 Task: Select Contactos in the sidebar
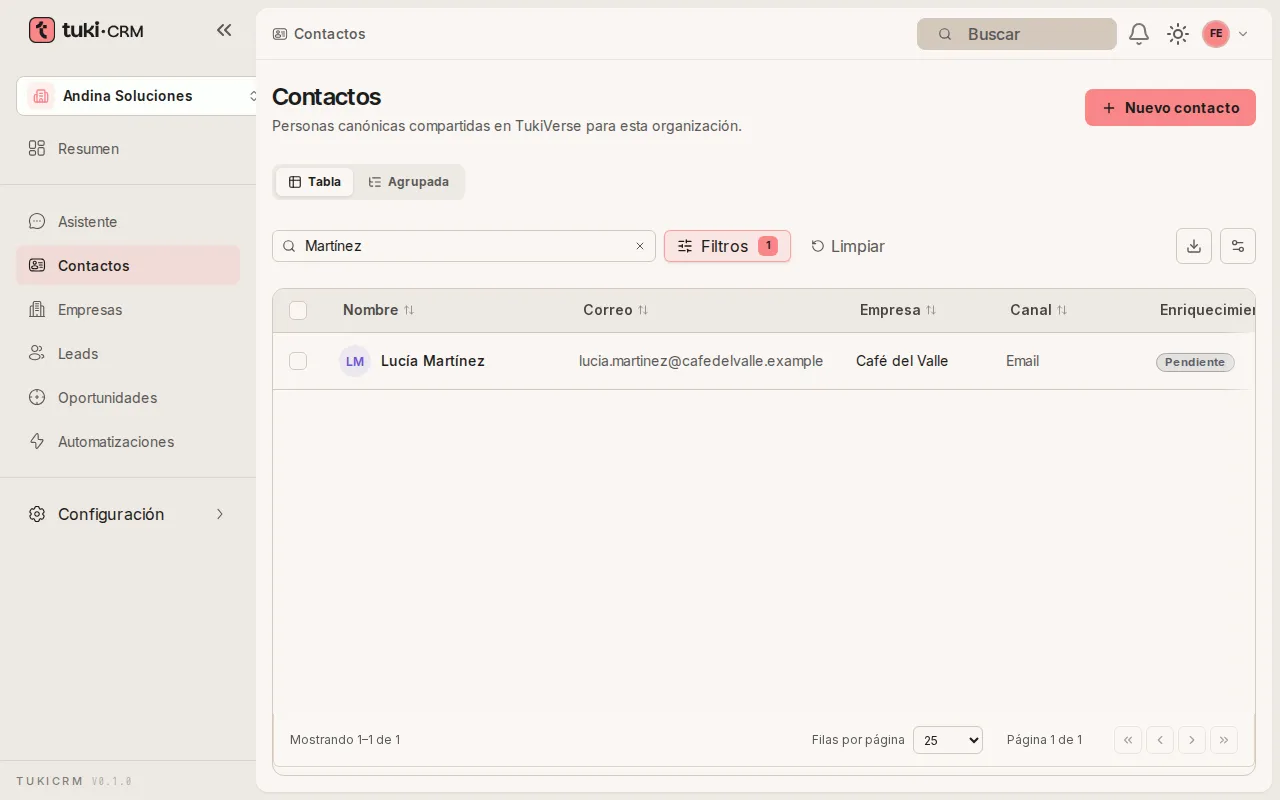tap(128, 266)
